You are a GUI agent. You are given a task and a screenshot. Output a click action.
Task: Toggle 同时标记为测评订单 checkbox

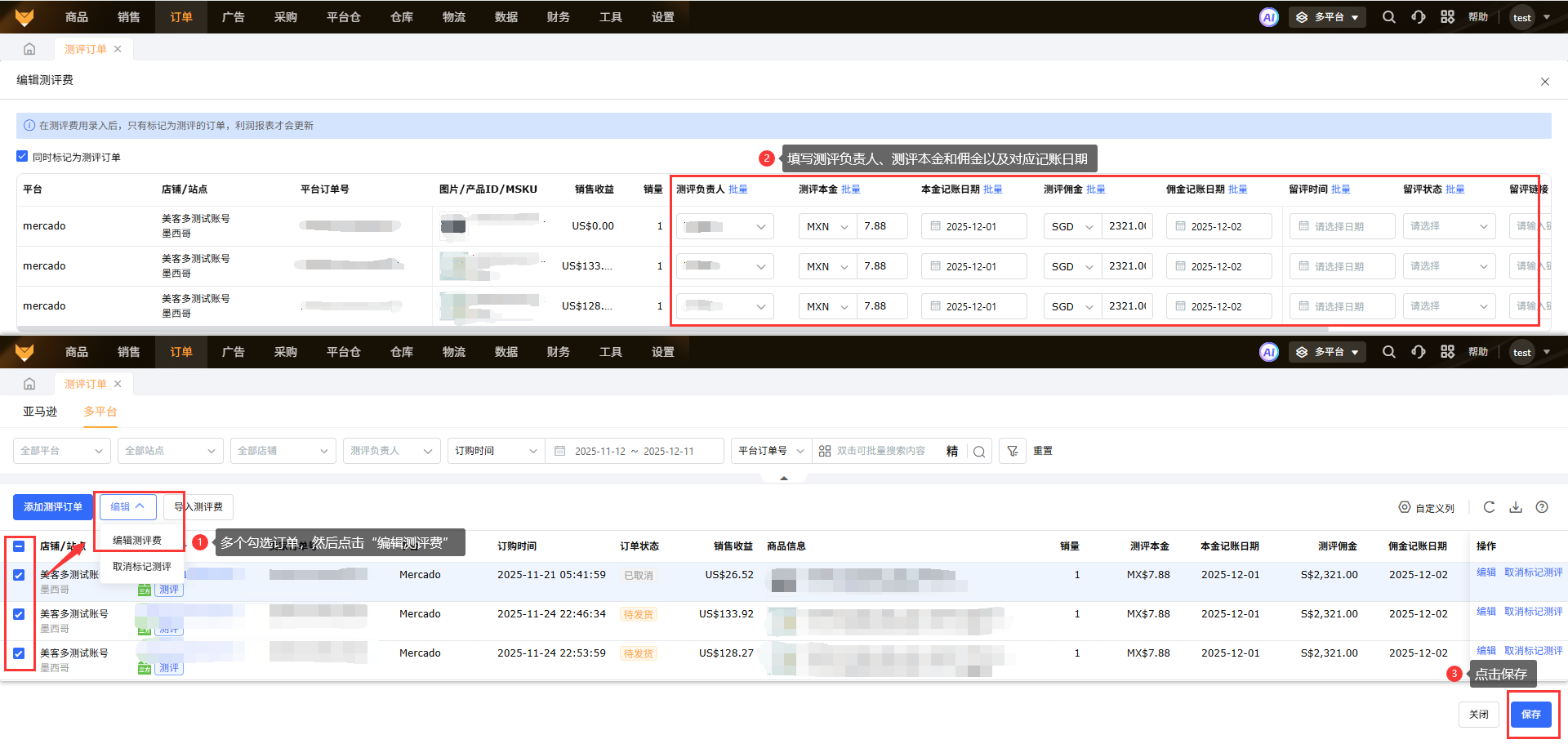[x=22, y=157]
